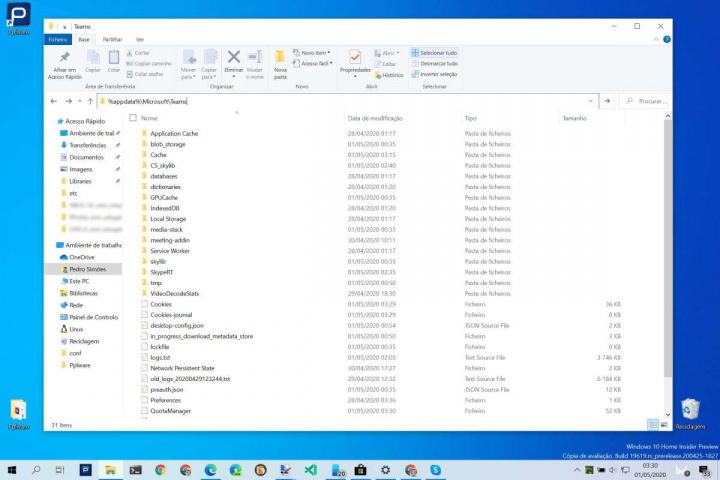Image resolution: width=720 pixels, height=480 pixels.
Task: Click Selecionar tudo in the ribbon
Action: coord(438,52)
